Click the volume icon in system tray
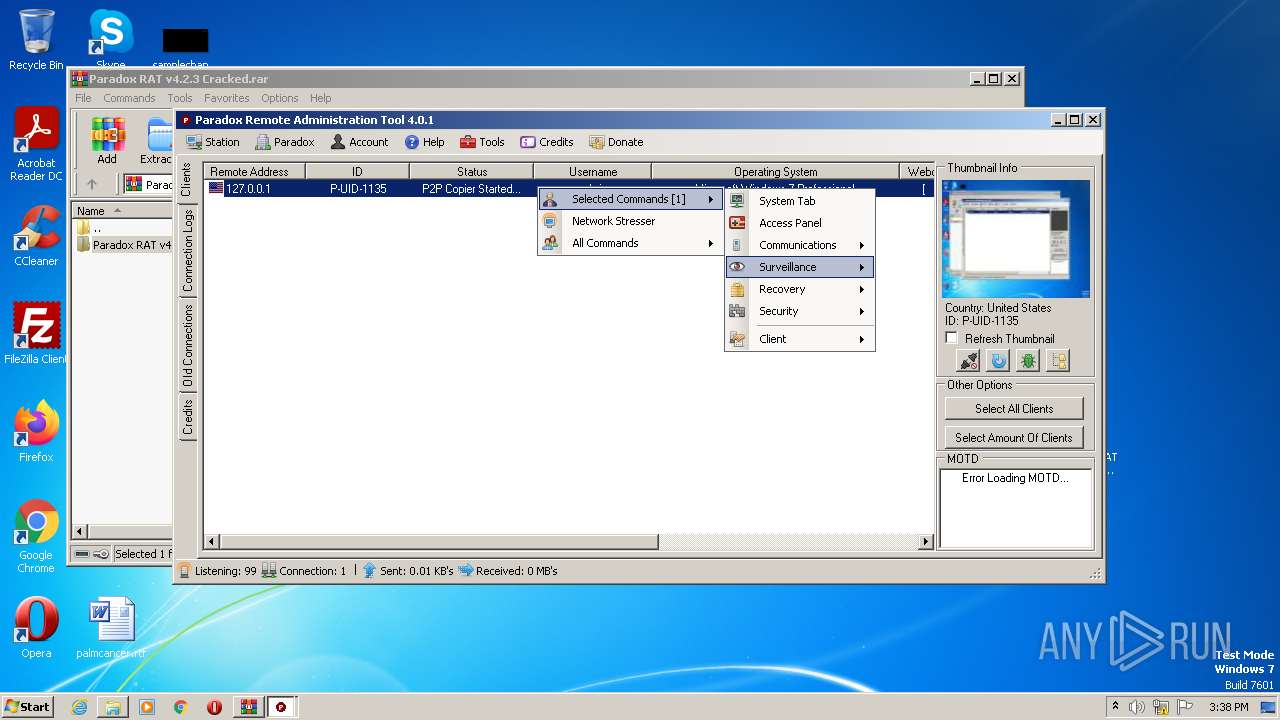The width and height of the screenshot is (1280, 720). tap(1137, 707)
